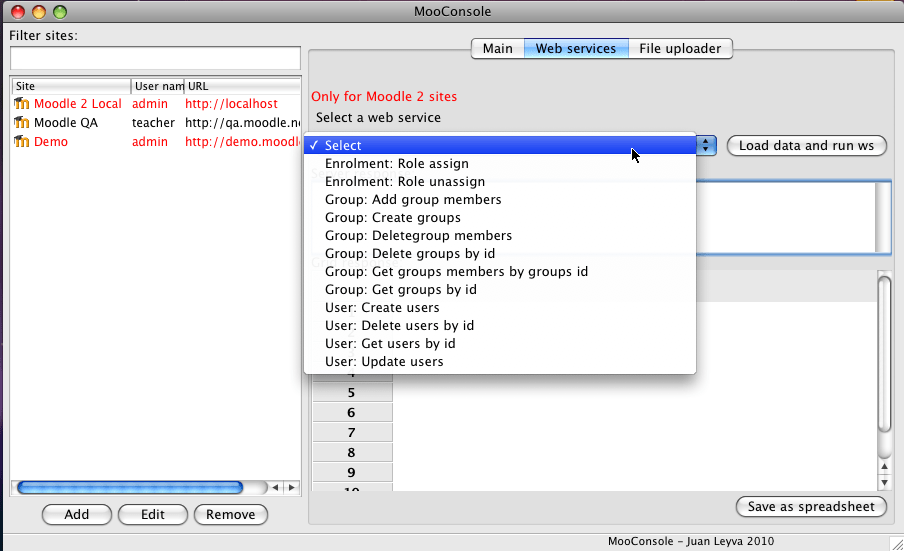The height and width of the screenshot is (551, 904).
Task: Click the URL column header
Action: [x=242, y=86]
